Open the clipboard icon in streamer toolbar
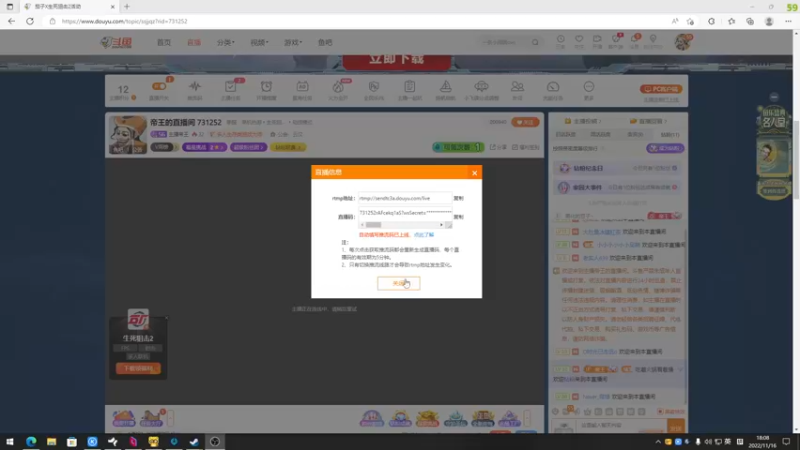The width and height of the screenshot is (800, 450). [409, 87]
